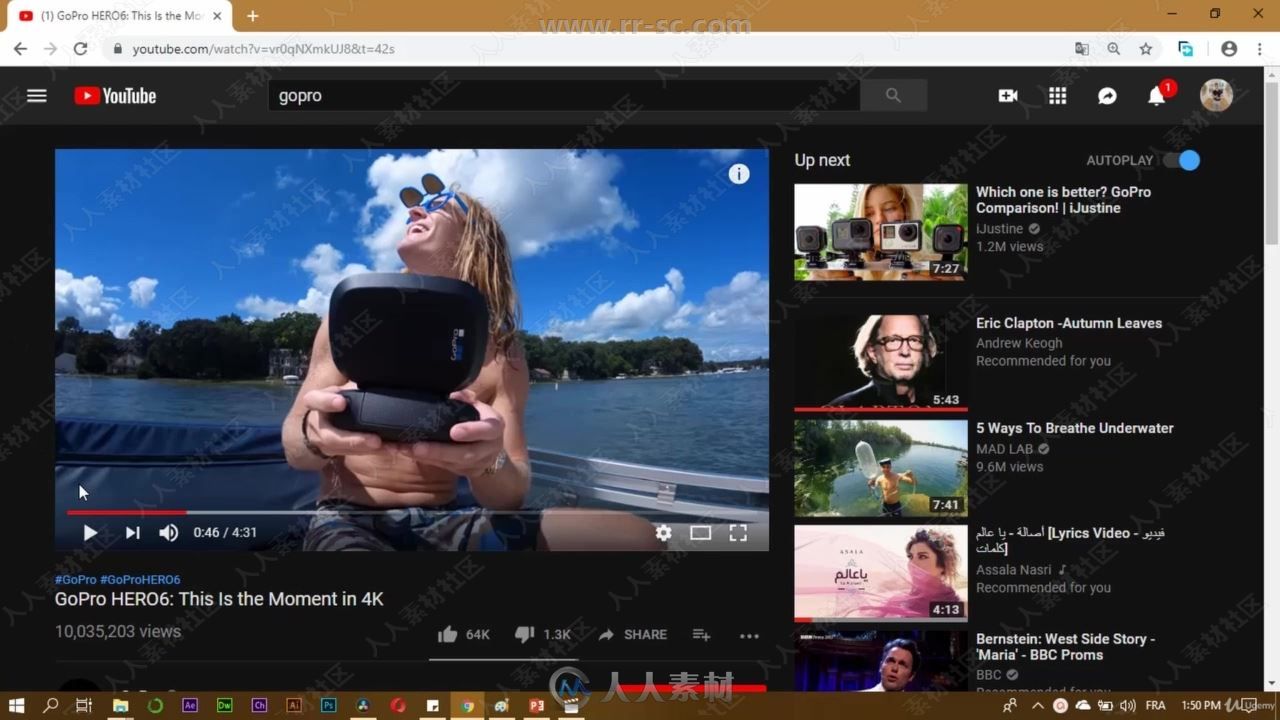
Task: Click the Up next heading
Action: (822, 160)
